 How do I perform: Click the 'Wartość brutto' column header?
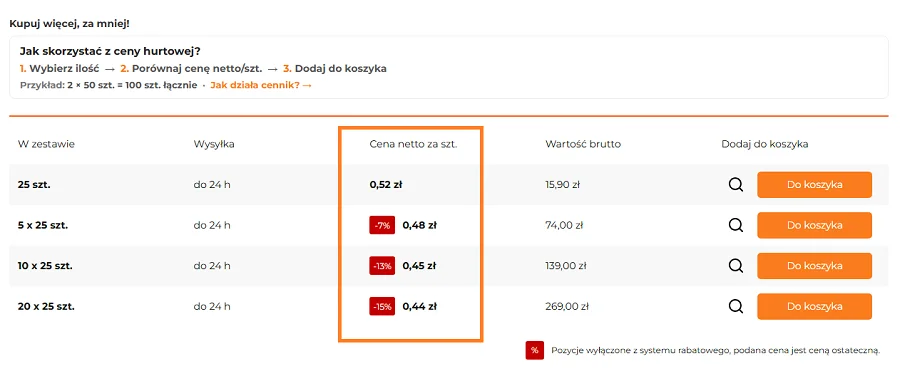click(x=583, y=144)
